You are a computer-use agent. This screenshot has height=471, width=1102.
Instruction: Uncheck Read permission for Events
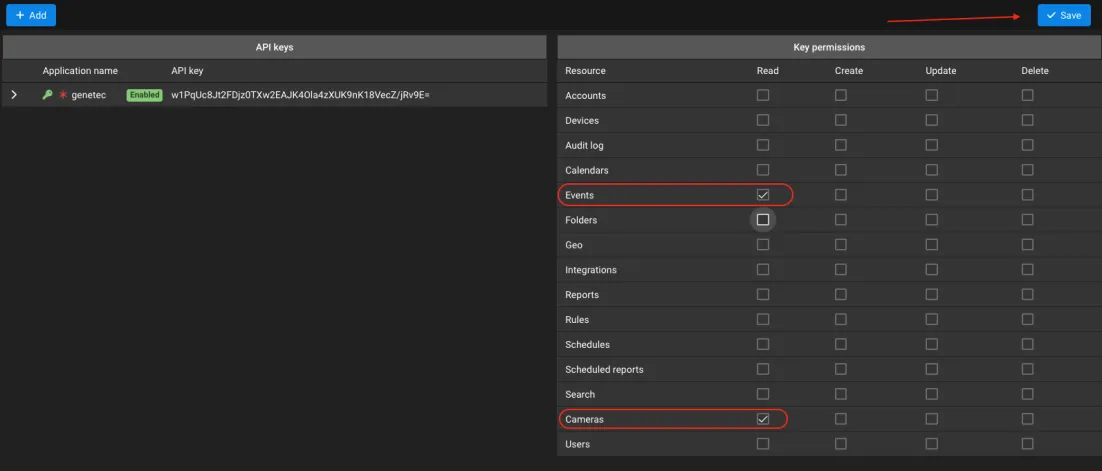click(763, 195)
